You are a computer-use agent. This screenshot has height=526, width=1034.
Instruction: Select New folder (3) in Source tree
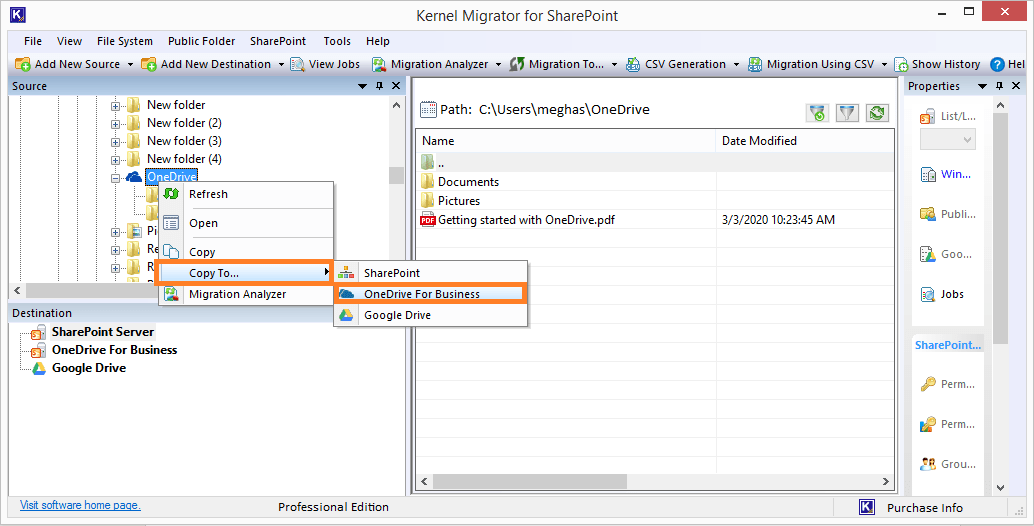coord(184,140)
